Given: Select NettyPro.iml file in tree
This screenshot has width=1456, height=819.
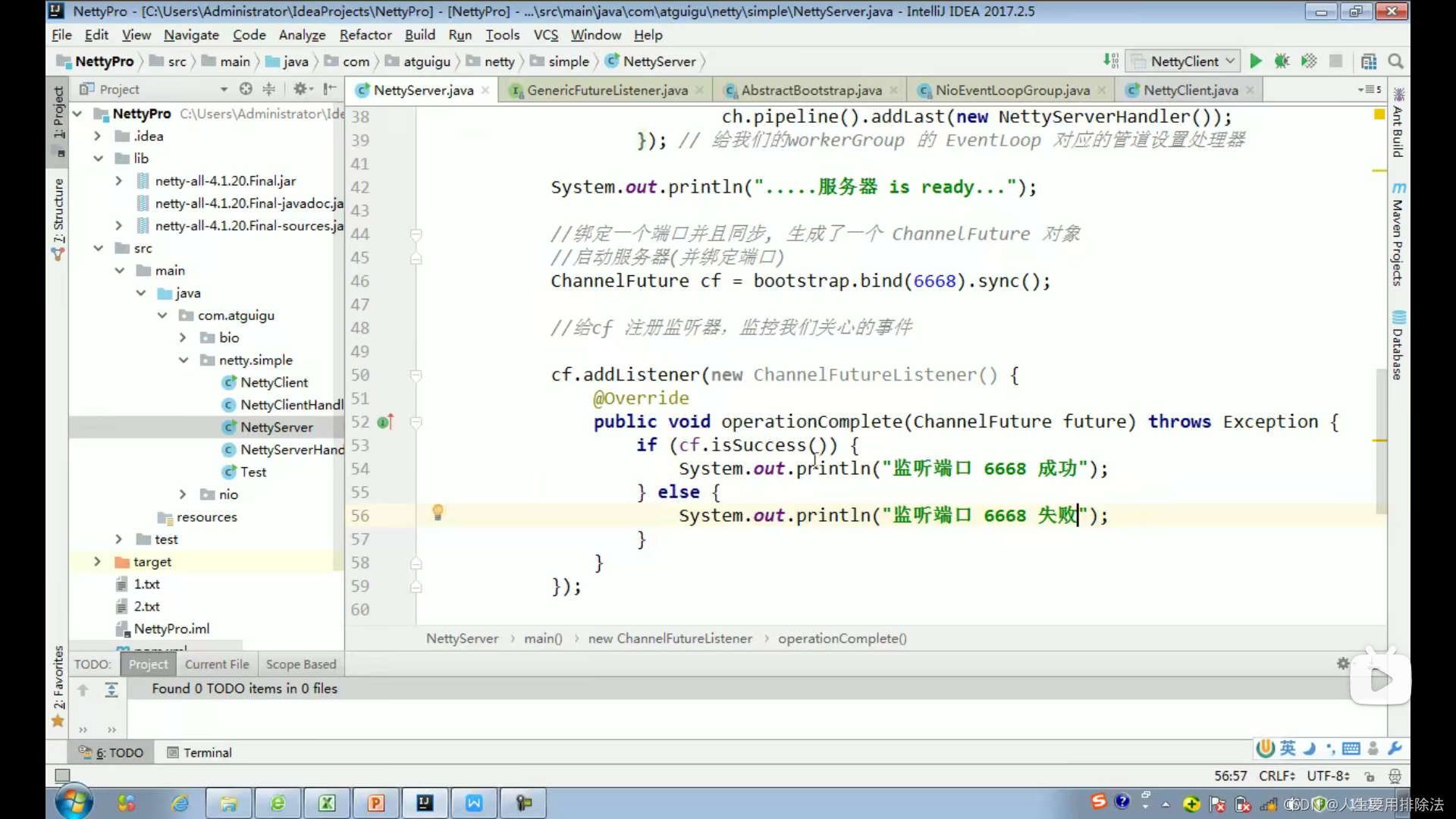Looking at the screenshot, I should coord(171,629).
